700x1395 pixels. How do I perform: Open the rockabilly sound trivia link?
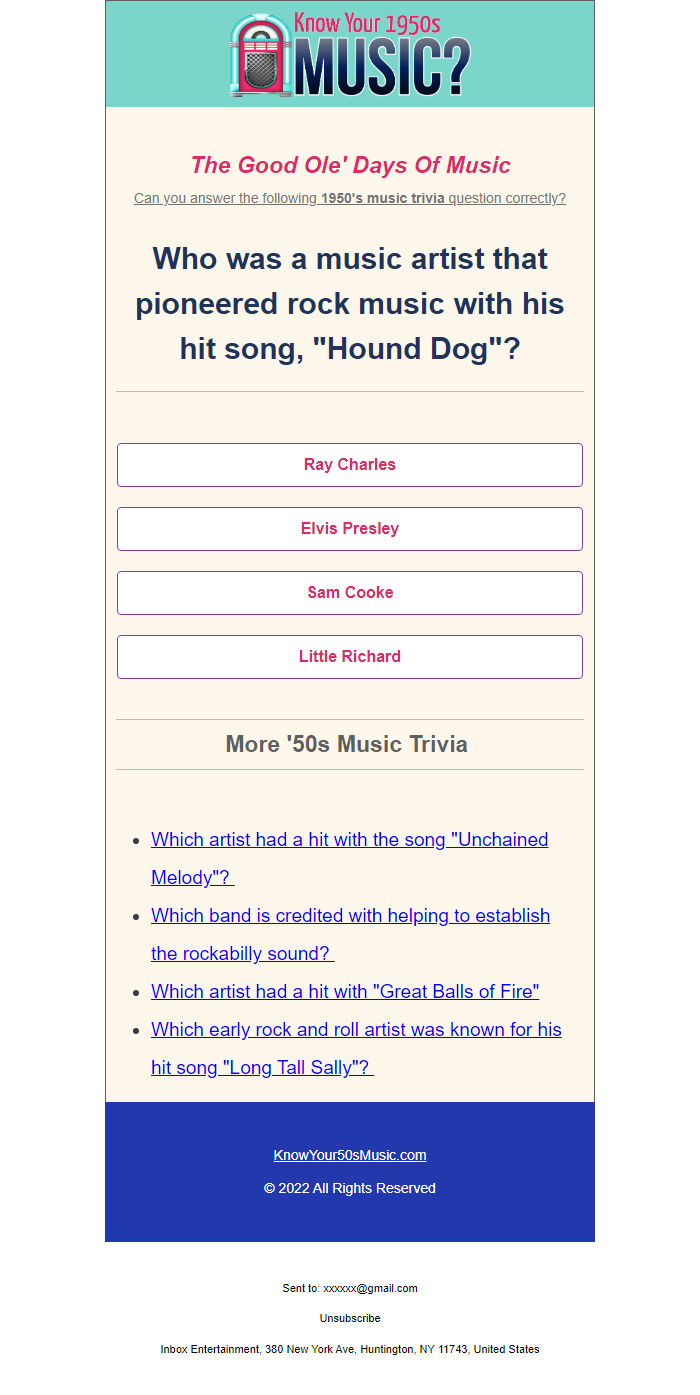[350, 916]
